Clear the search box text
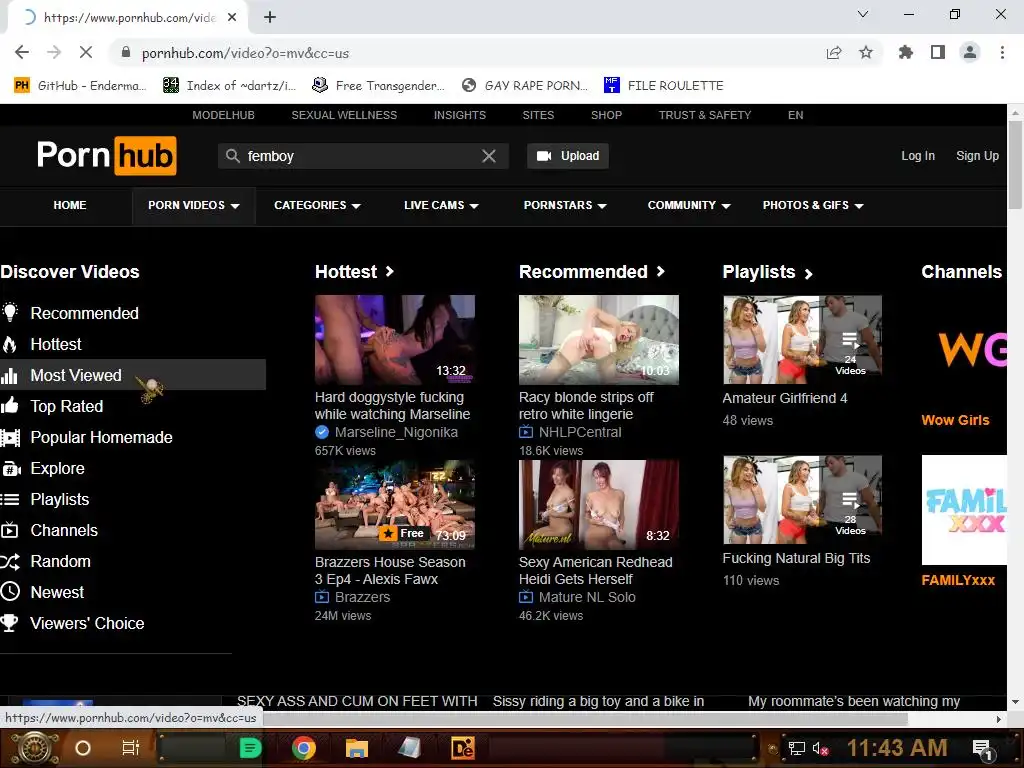1024x768 pixels. pyautogui.click(x=488, y=156)
